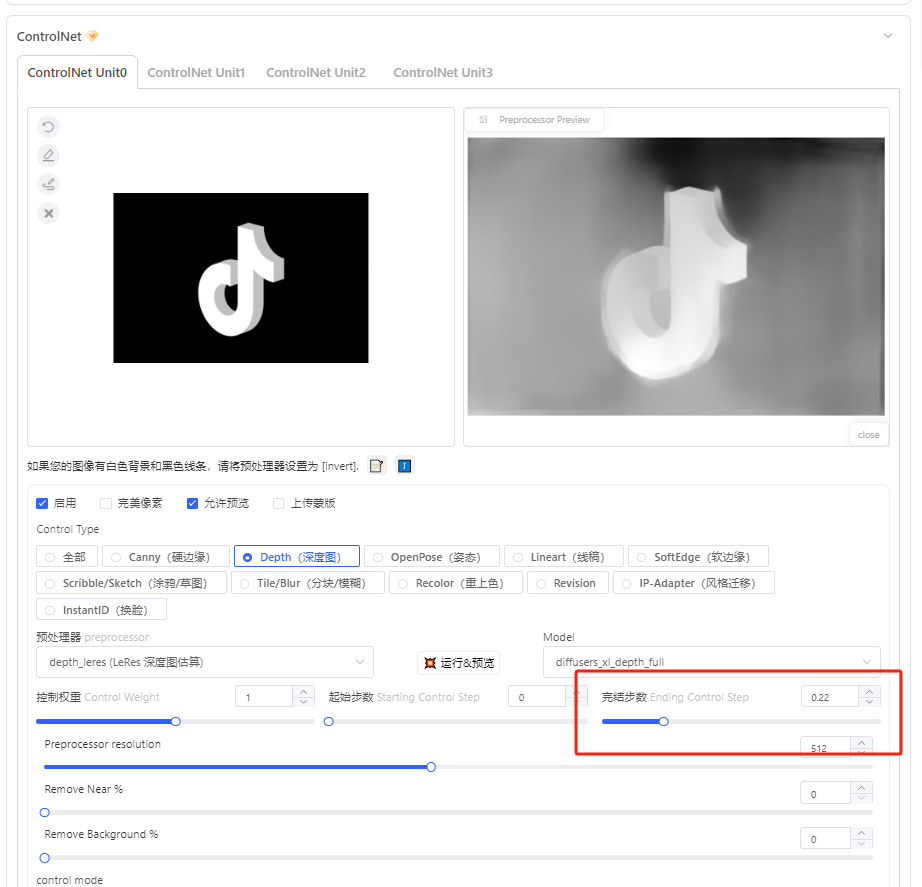Image resolution: width=922 pixels, height=887 pixels.
Task: Select the Scribble/Sketch control type
Action: coord(132,583)
